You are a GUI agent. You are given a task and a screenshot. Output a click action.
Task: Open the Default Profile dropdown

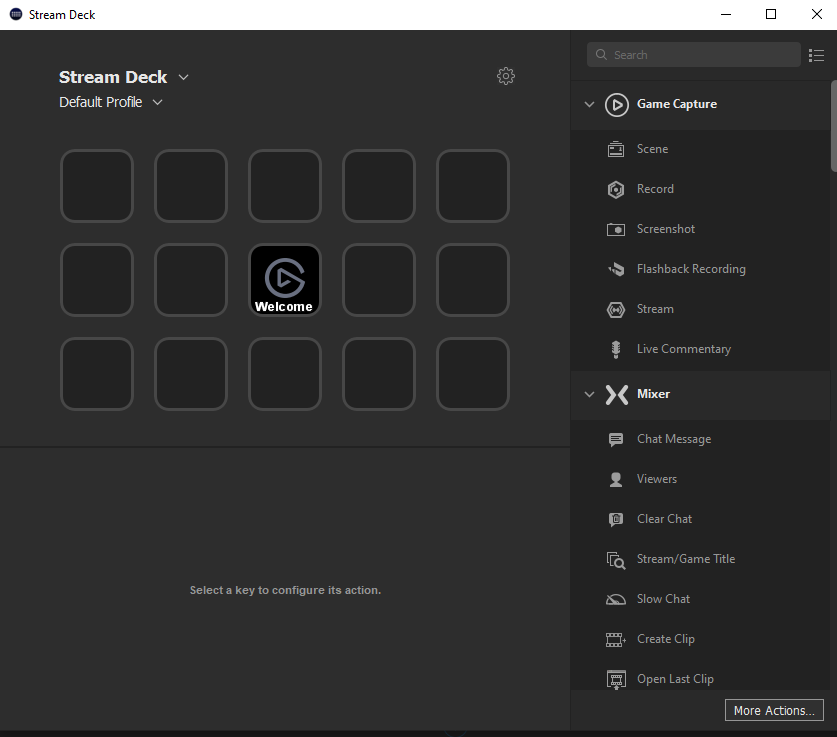point(157,102)
